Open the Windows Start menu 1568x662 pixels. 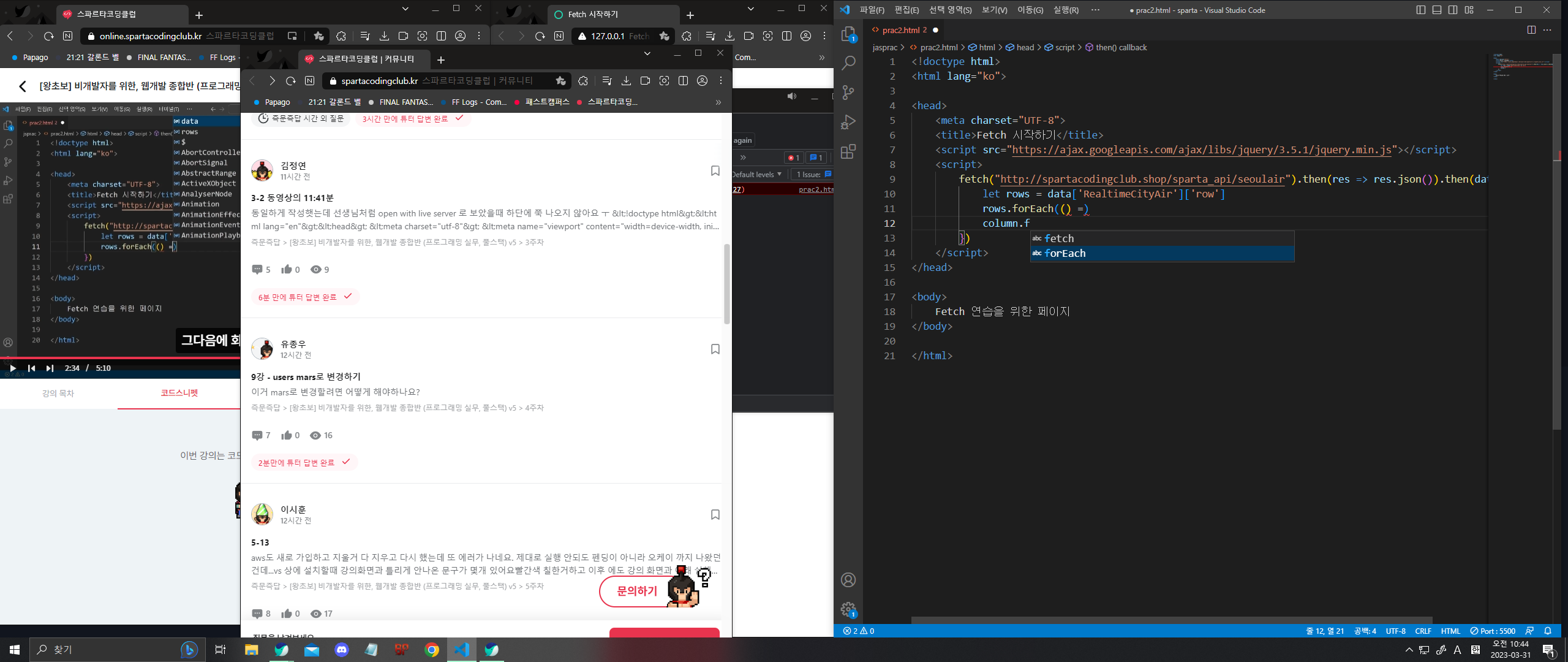point(15,650)
